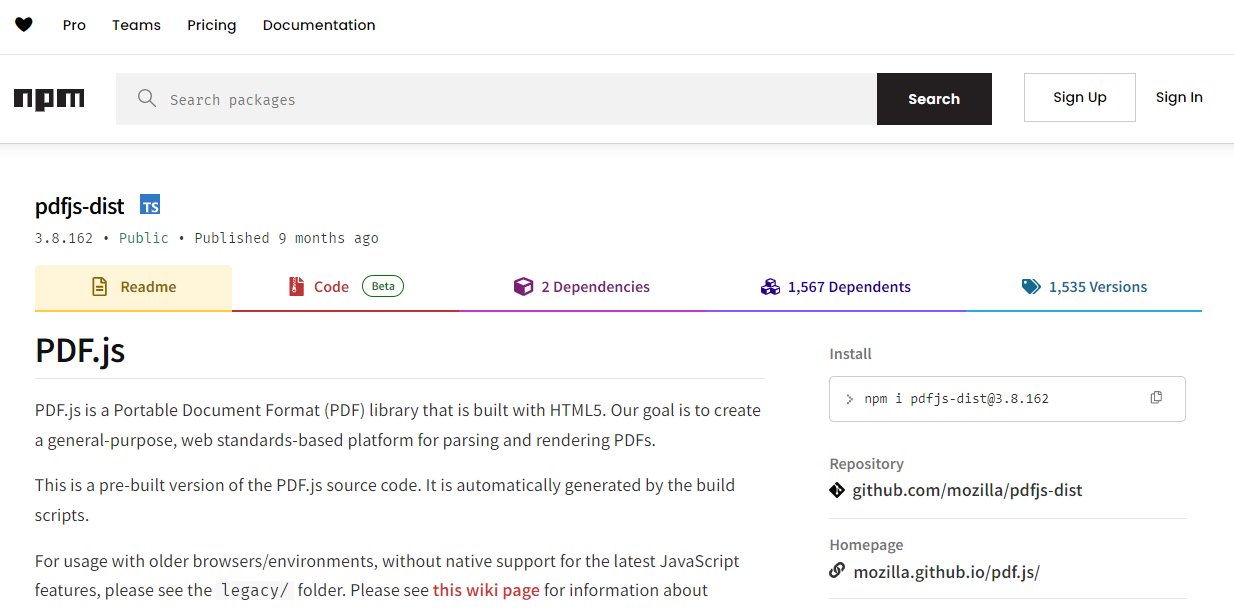The image size is (1234, 612).
Task: Click the black heart icon
Action: (24, 25)
